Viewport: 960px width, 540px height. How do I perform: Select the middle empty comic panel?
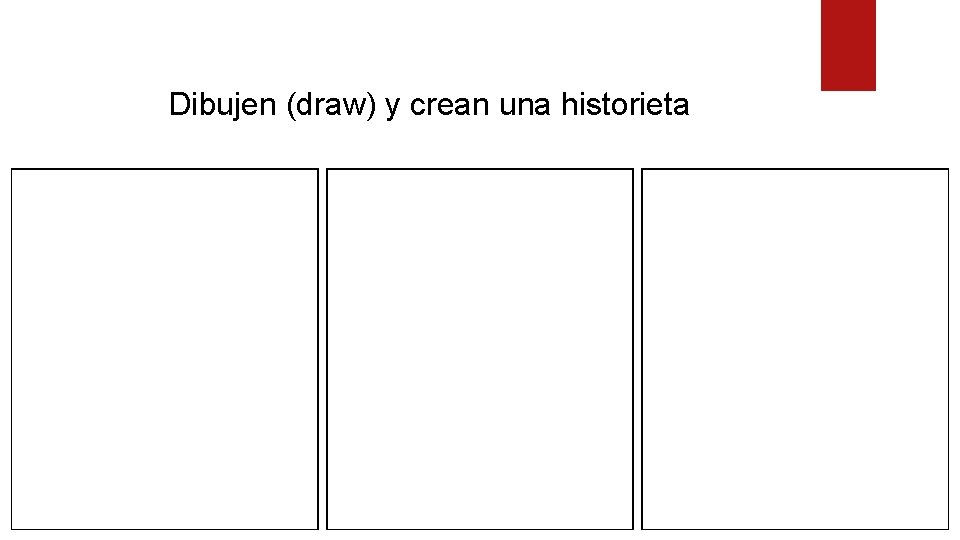[480, 349]
